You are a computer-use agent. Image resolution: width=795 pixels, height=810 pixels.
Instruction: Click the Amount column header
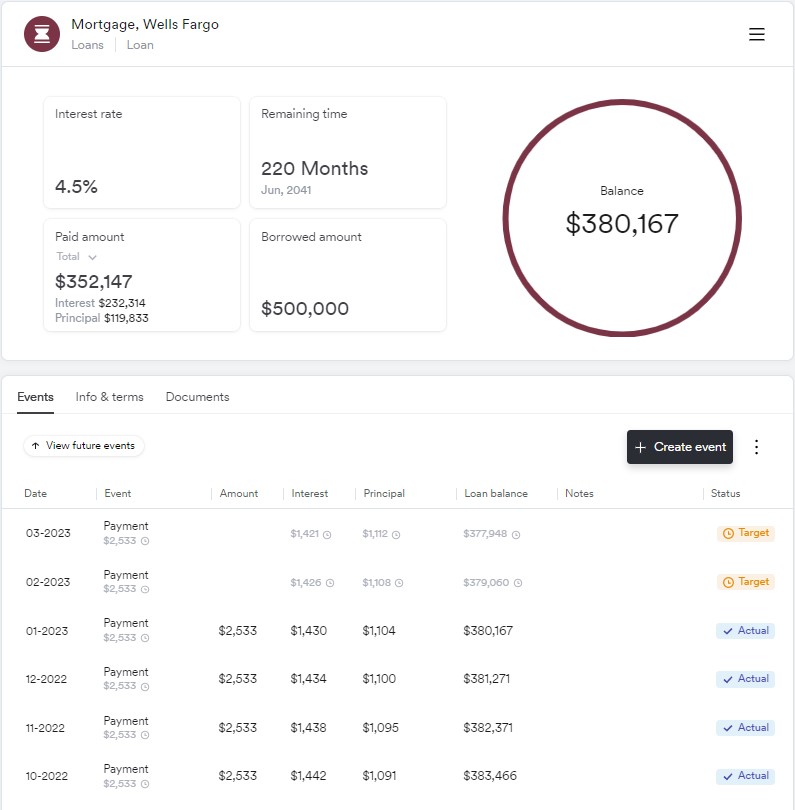click(239, 493)
